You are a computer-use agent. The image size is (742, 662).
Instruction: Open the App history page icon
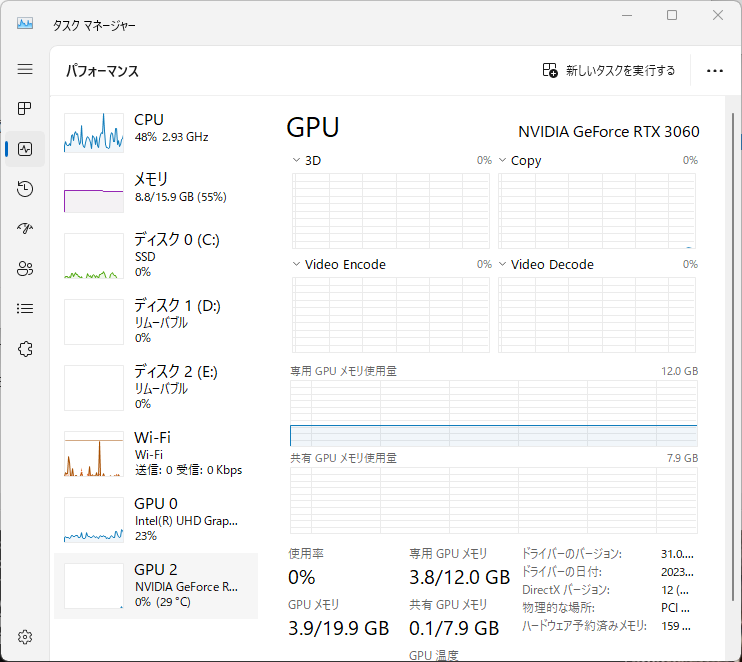[x=25, y=189]
